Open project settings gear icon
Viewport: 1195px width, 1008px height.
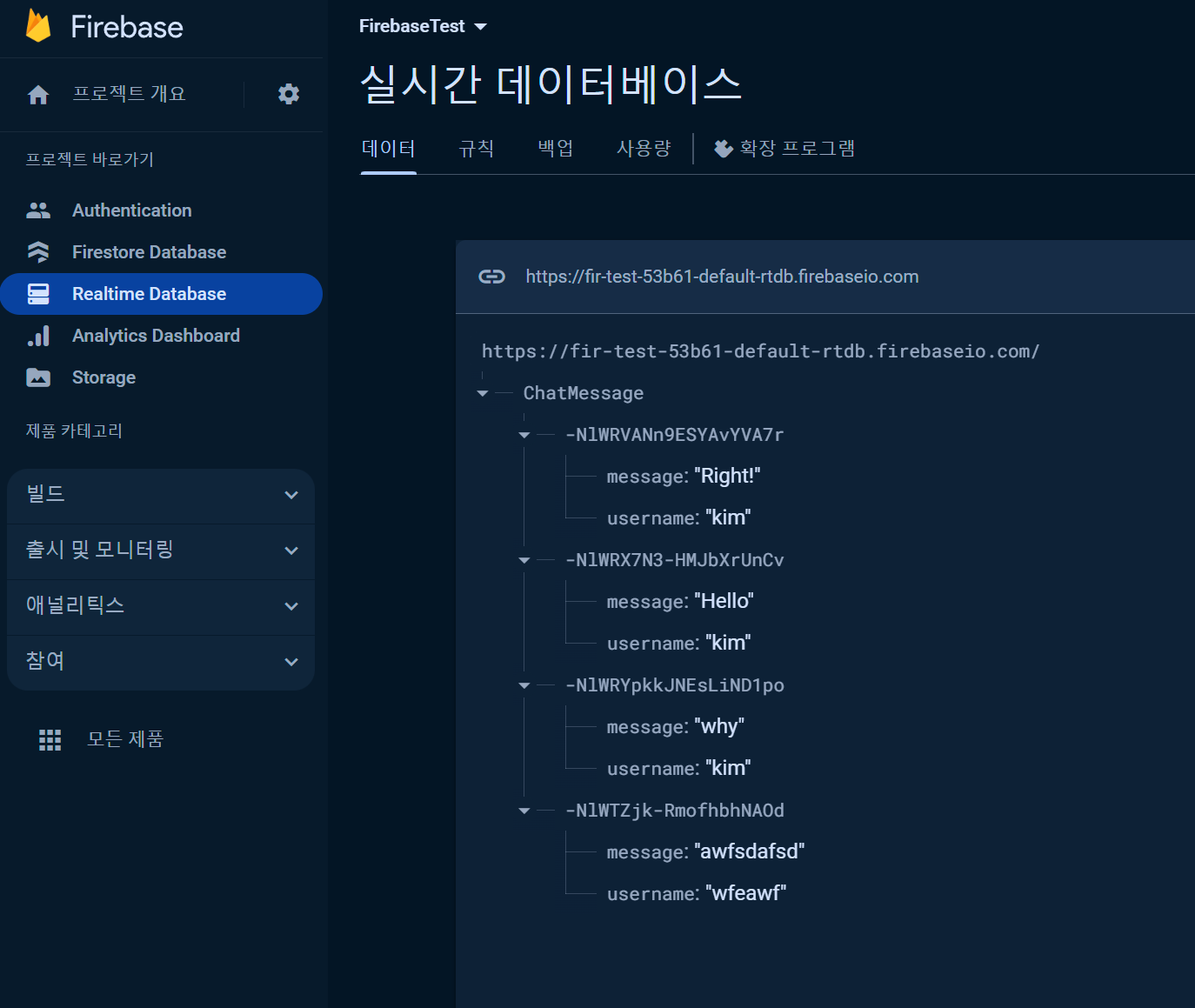pos(289,94)
